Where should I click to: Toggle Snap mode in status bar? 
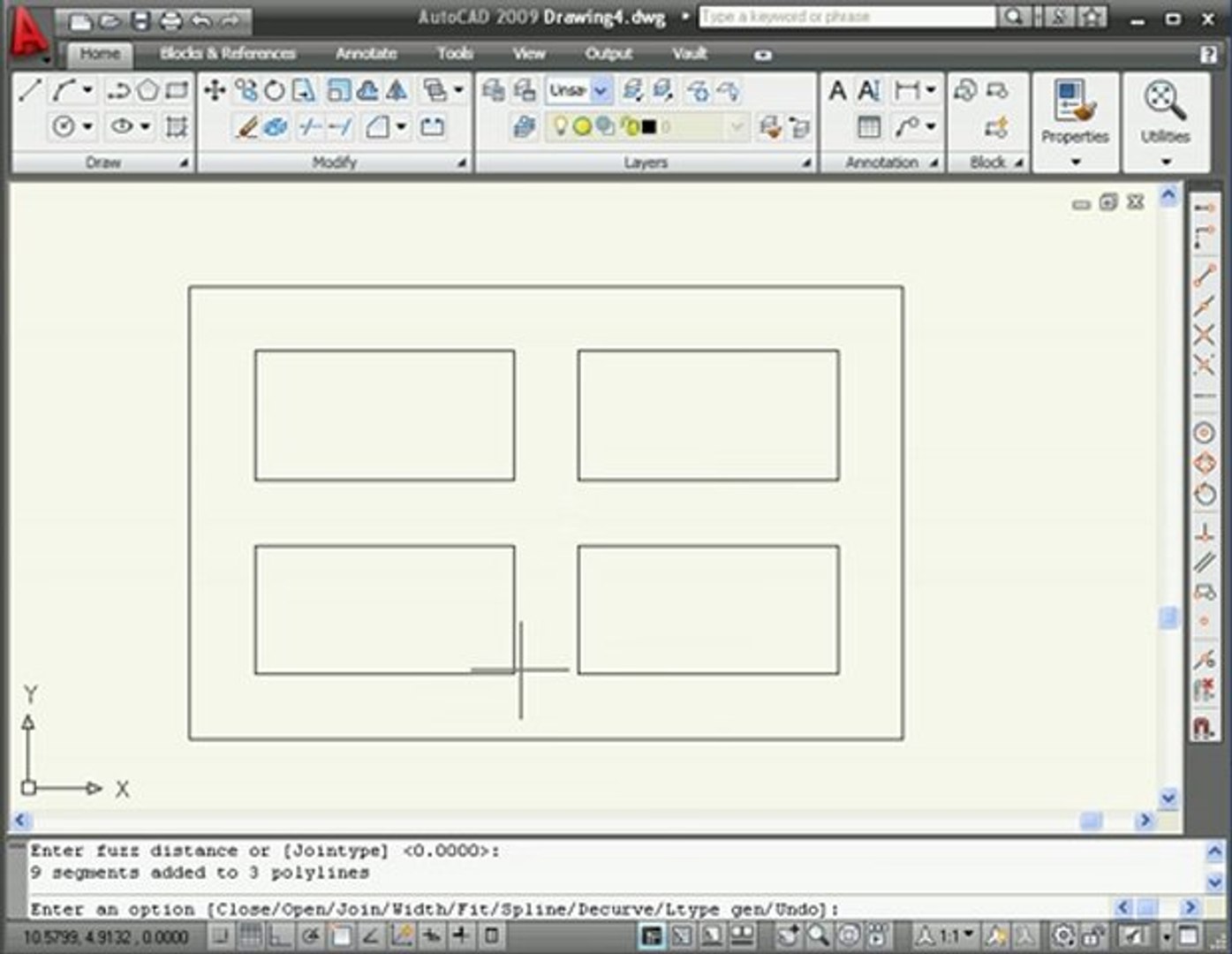(222, 935)
